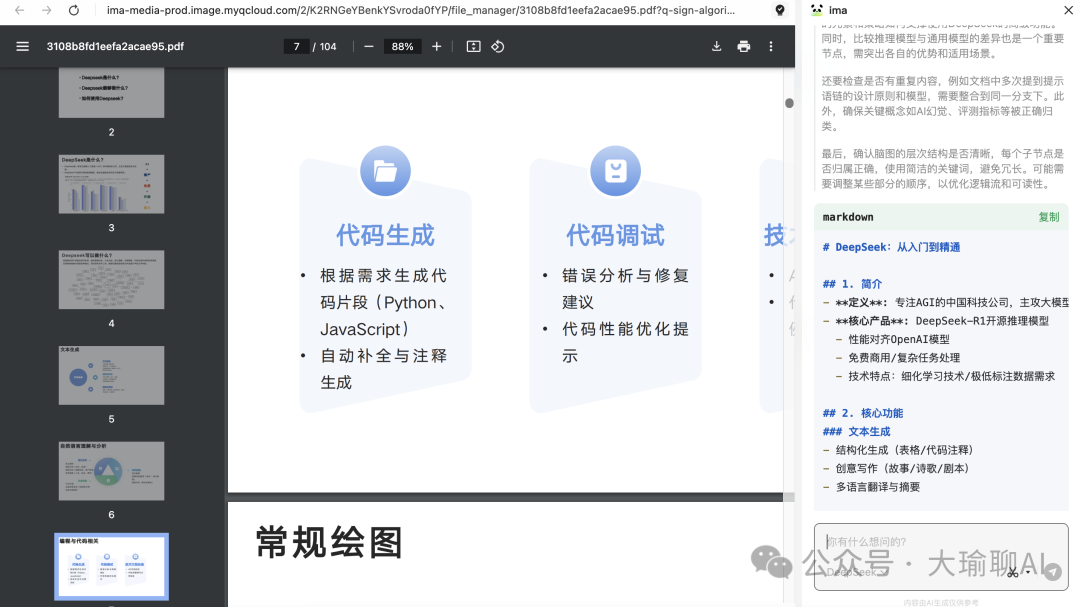Open the PDF viewer three-dot options menu

[771, 46]
